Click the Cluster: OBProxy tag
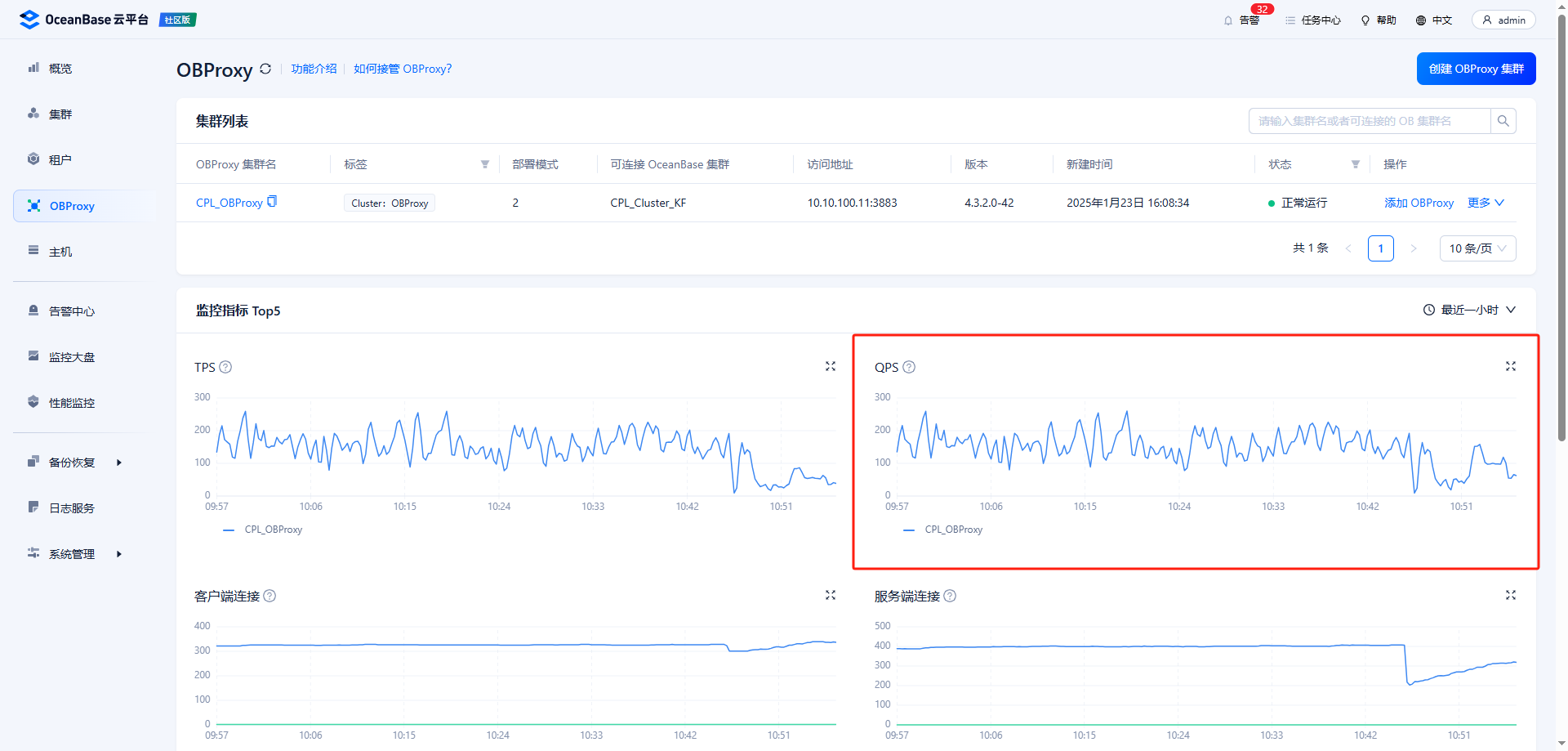 pyautogui.click(x=390, y=203)
